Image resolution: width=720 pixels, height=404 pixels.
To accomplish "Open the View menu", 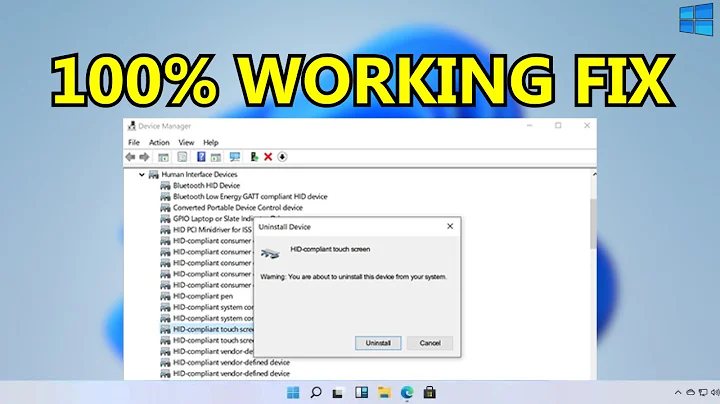I will click(186, 142).
